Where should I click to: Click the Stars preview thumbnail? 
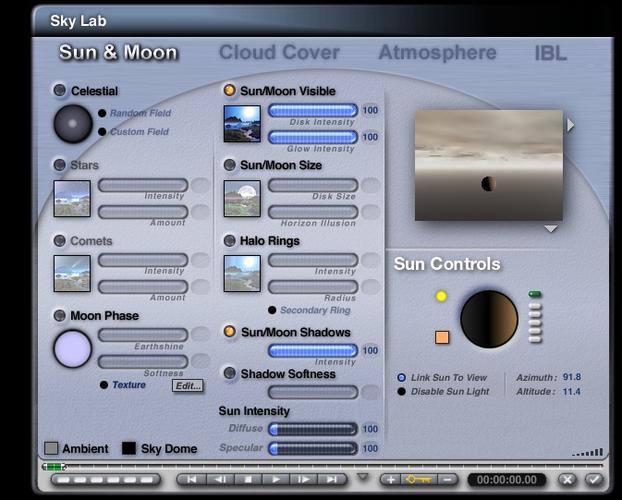coord(72,198)
